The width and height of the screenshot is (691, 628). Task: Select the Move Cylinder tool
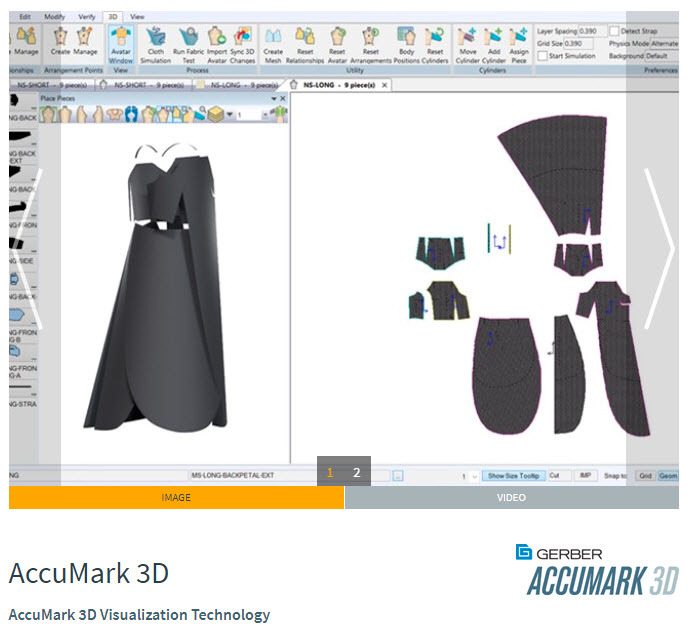pos(468,45)
